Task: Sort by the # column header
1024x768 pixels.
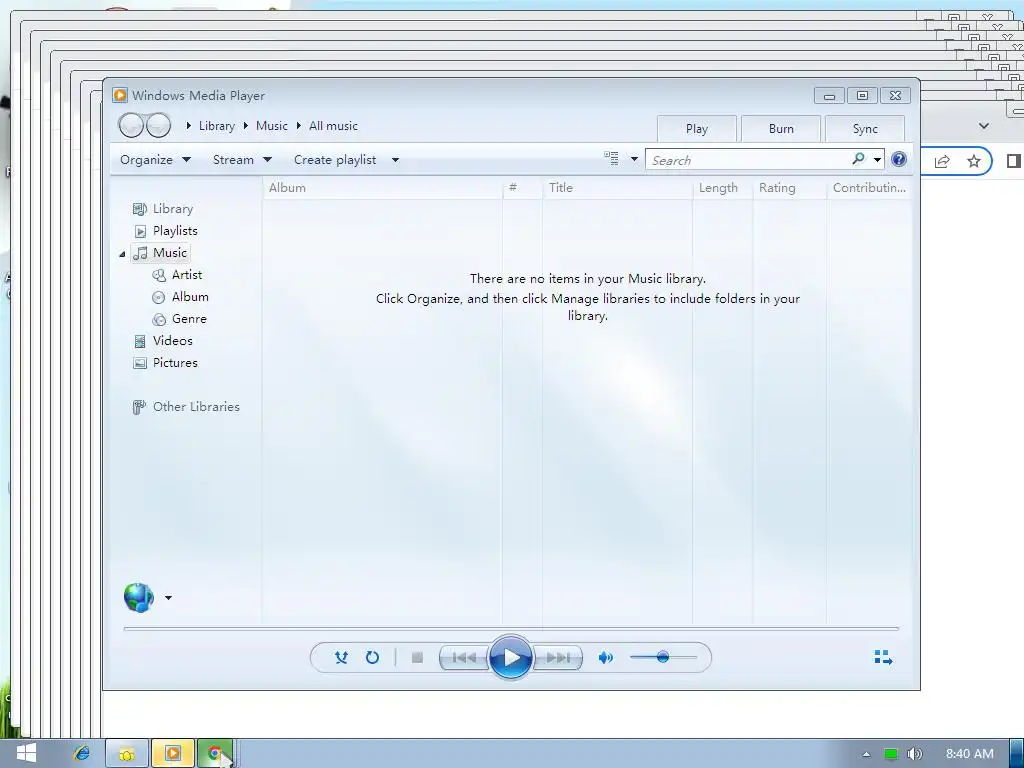Action: 522,188
